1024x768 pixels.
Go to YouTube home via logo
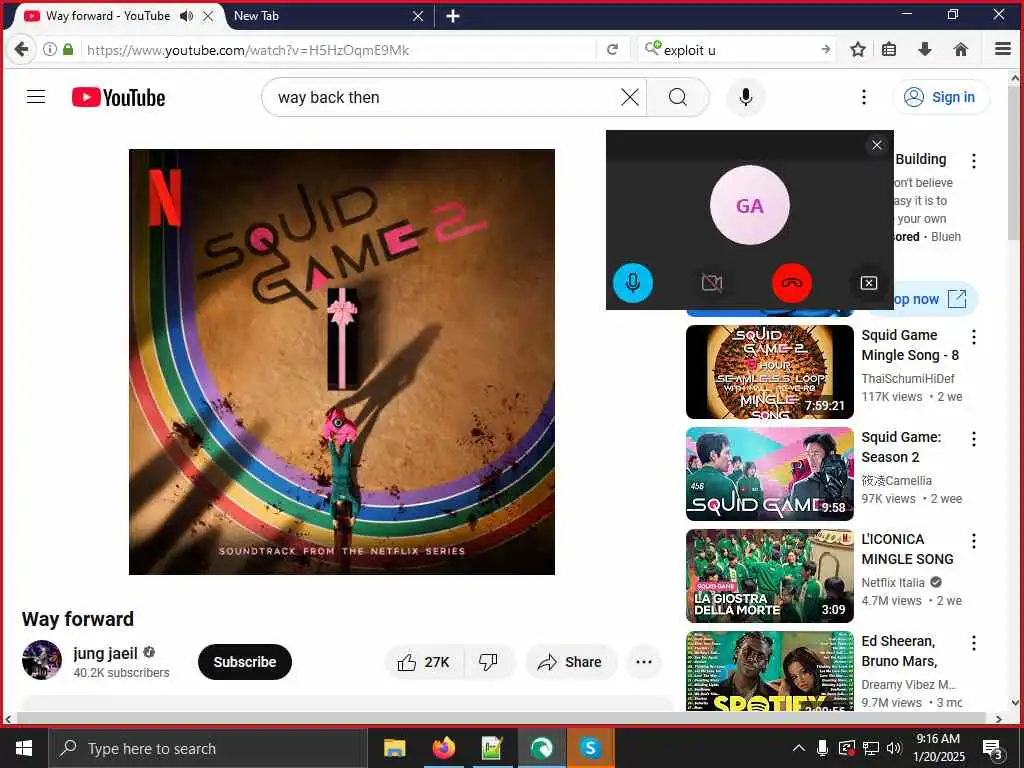pos(118,97)
